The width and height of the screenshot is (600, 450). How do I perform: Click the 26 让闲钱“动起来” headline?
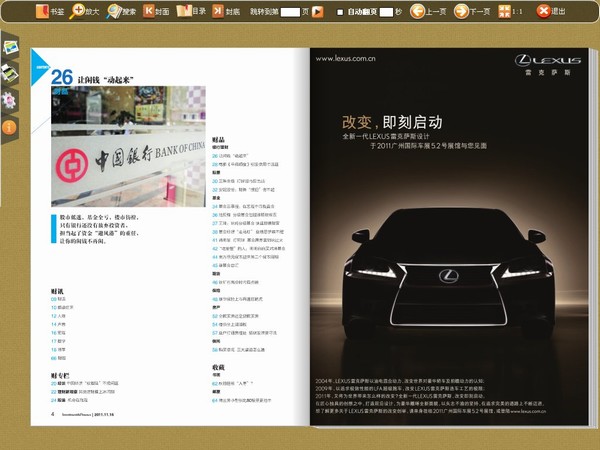(x=92, y=78)
